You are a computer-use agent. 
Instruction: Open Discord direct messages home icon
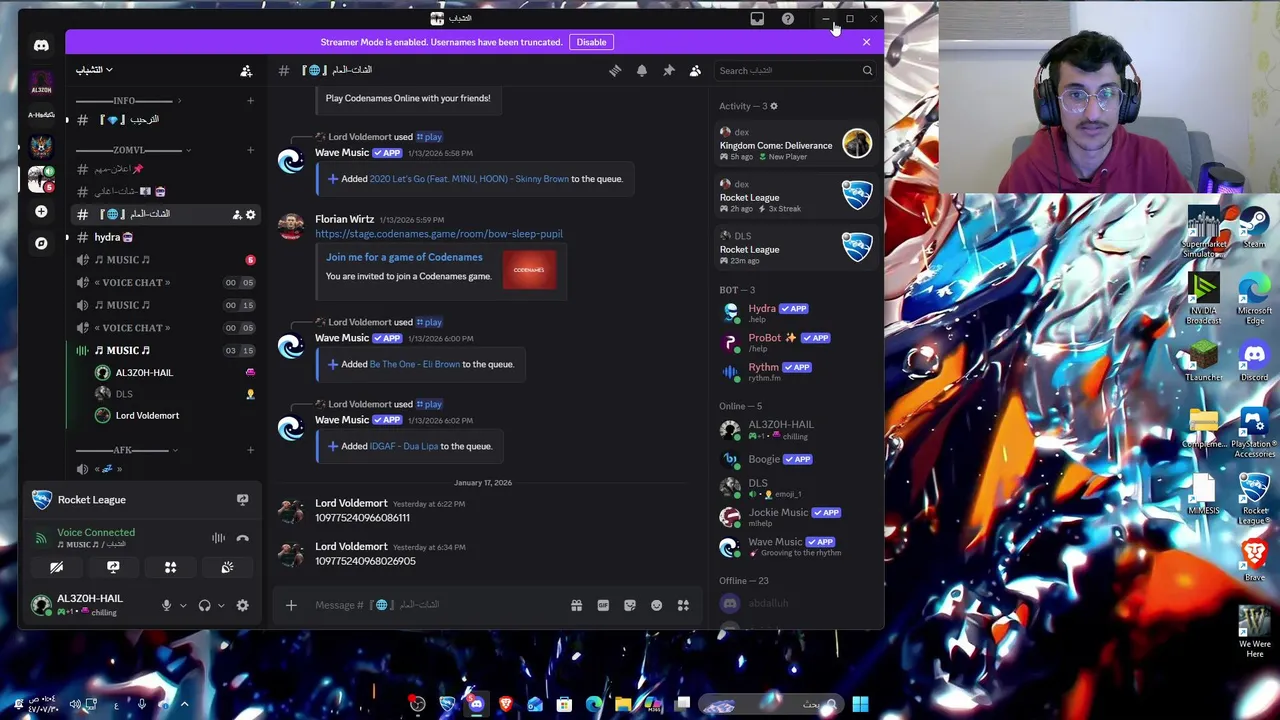(x=41, y=45)
